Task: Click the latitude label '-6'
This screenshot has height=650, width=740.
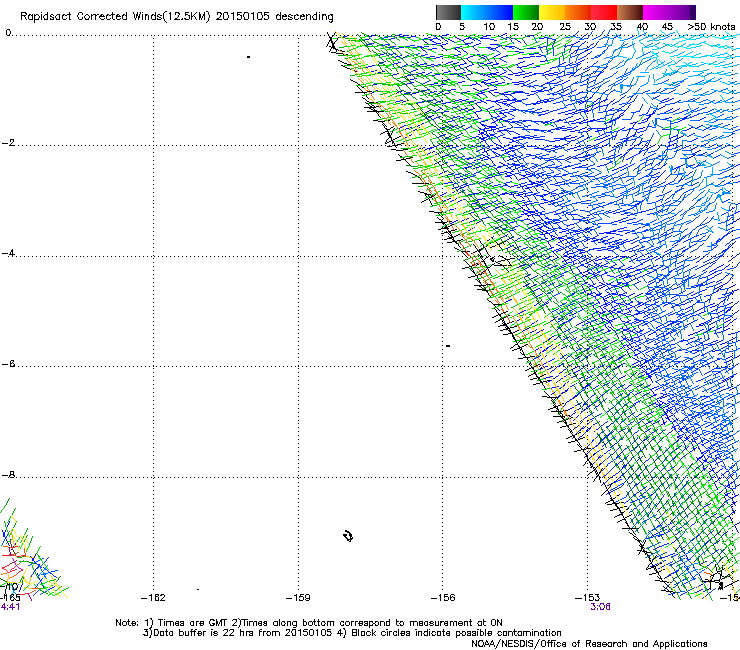Action: click(8, 364)
